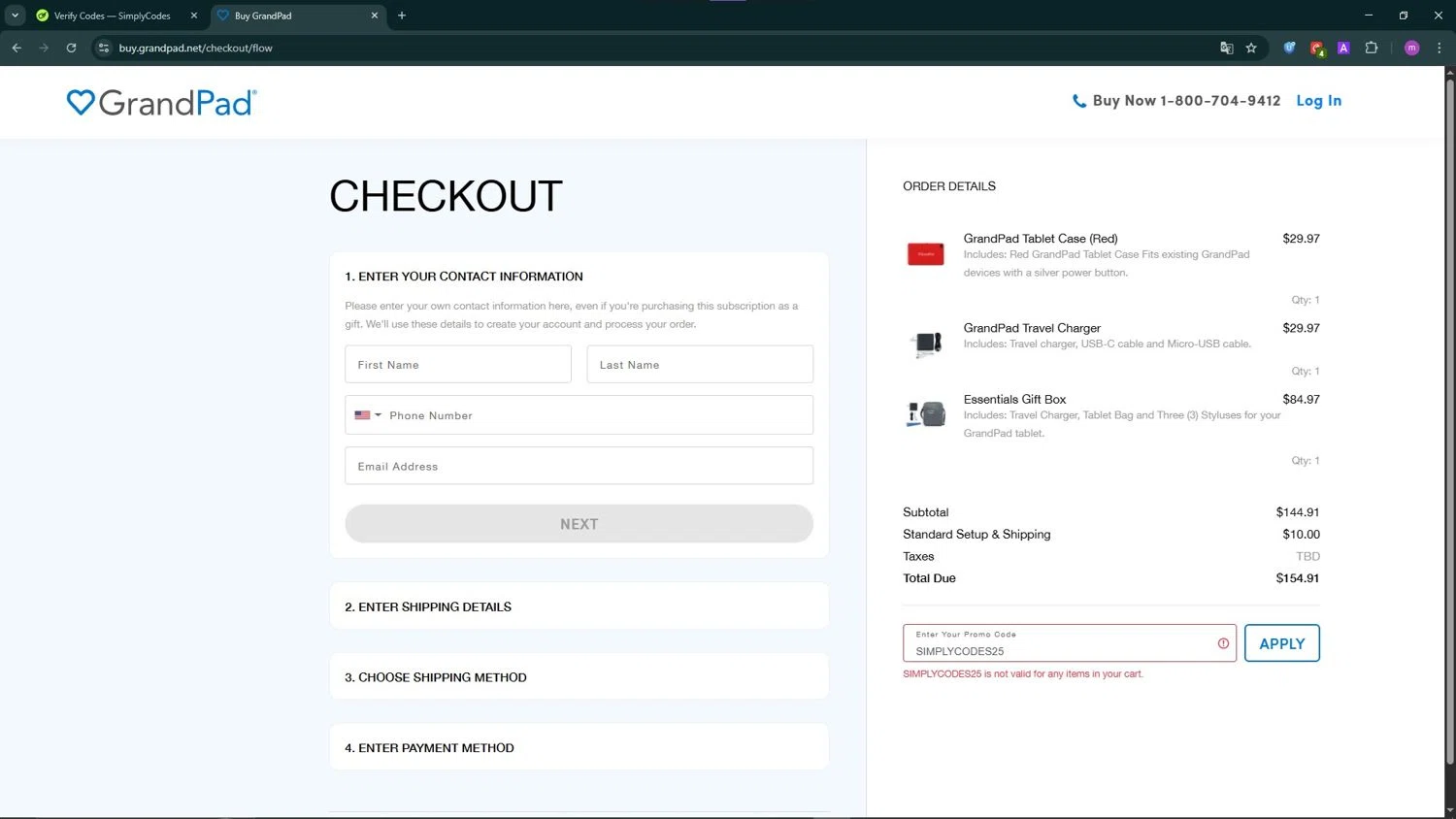Click Standard Setup & Shipping label

click(976, 534)
